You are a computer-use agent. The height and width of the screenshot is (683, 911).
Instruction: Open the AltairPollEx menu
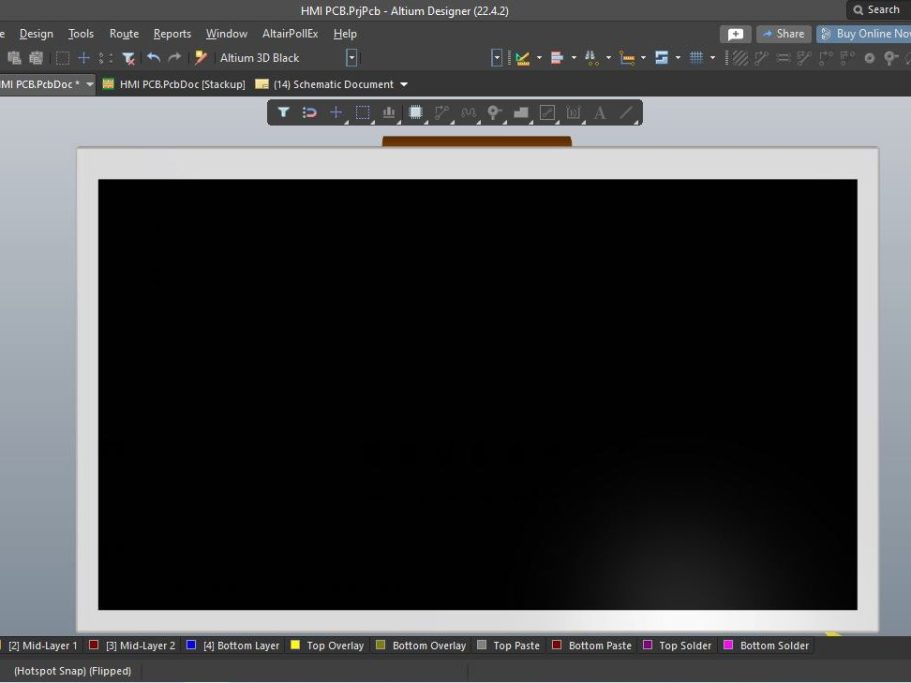click(x=290, y=34)
